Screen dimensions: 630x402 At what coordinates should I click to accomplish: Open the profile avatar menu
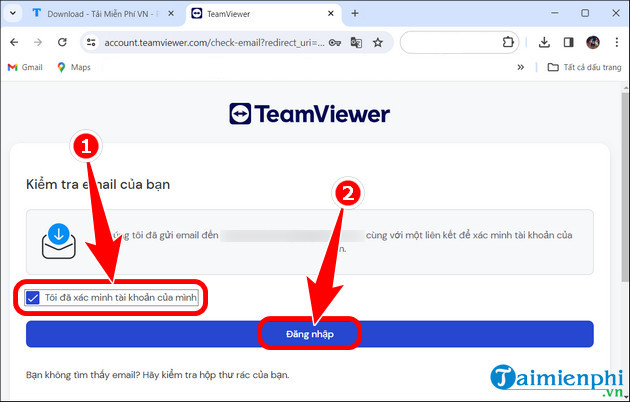(593, 42)
